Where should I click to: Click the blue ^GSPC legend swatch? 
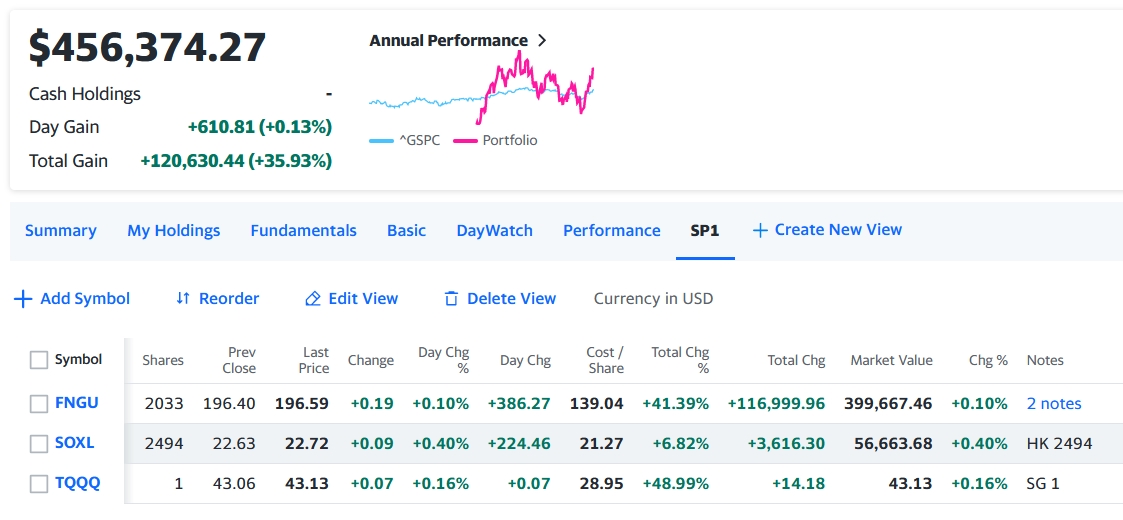coord(381,141)
